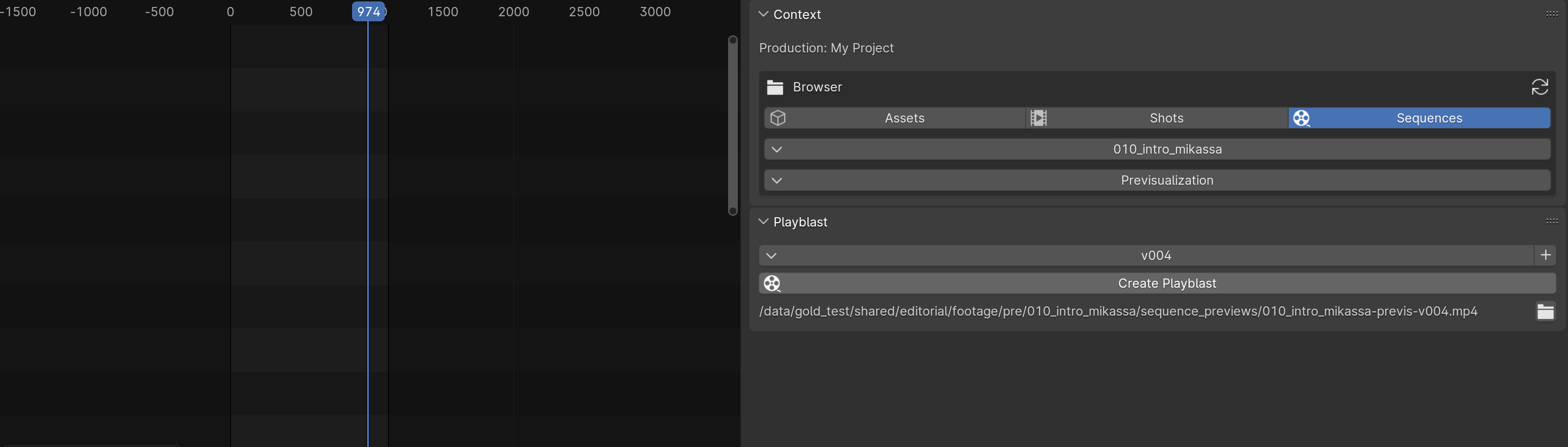Open the 010_intro_mikassa sequence dropdown
Screen dimensions: 1568x447
pos(1157,149)
